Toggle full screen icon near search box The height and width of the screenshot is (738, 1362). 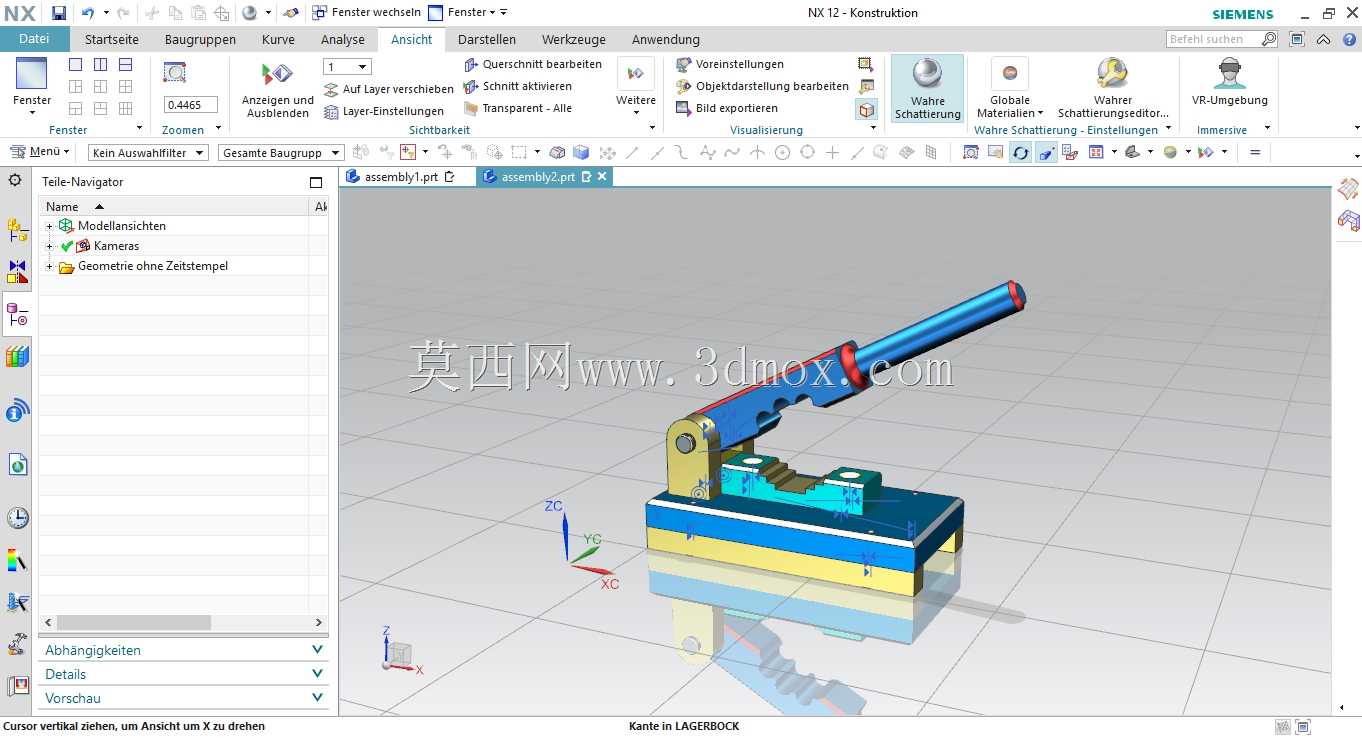[1298, 39]
